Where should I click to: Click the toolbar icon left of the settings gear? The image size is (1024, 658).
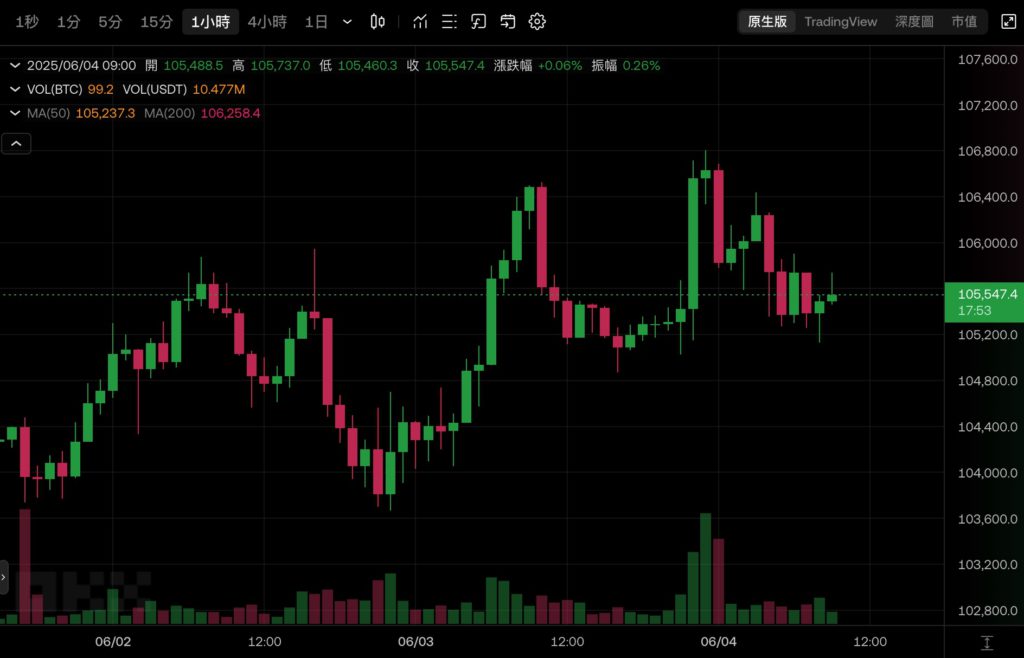[x=508, y=21]
